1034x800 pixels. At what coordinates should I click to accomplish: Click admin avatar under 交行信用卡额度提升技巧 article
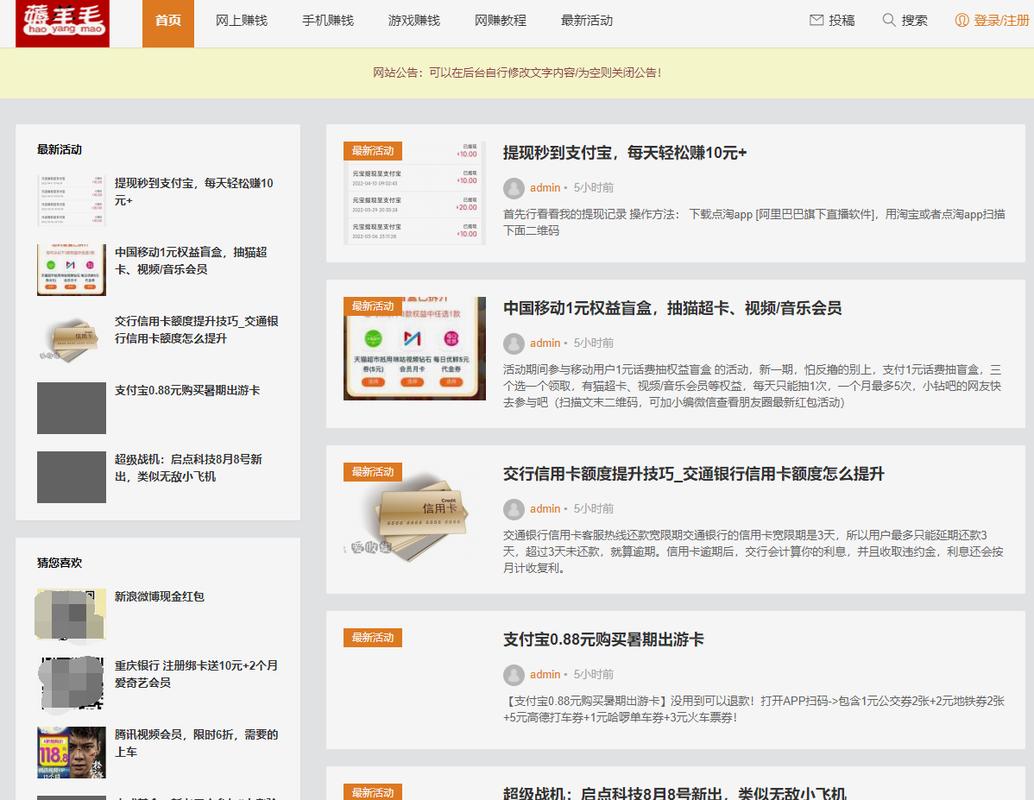514,509
